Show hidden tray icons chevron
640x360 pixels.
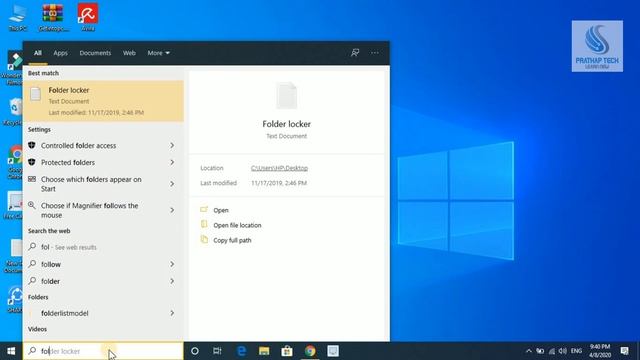click(529, 351)
